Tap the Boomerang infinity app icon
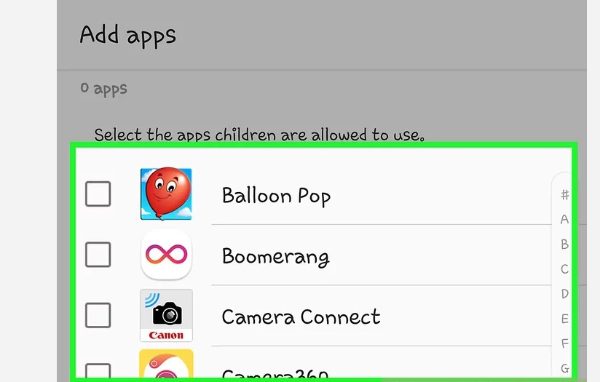 tap(166, 255)
